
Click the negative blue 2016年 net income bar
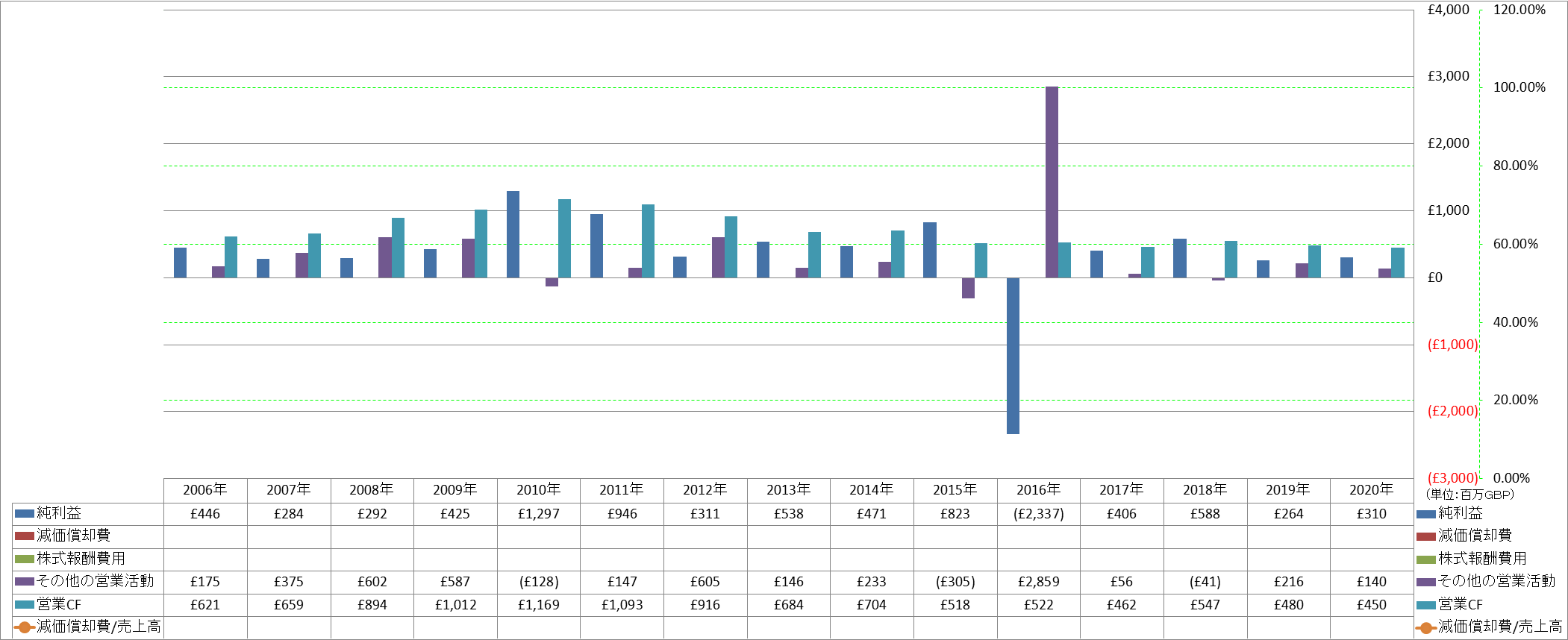click(x=1013, y=356)
